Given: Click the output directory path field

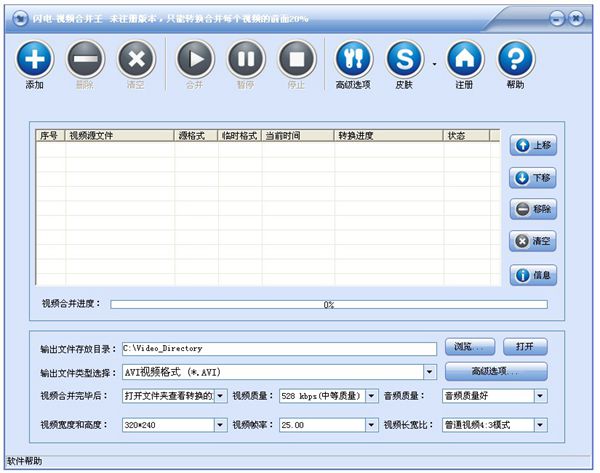Looking at the screenshot, I should (x=279, y=349).
